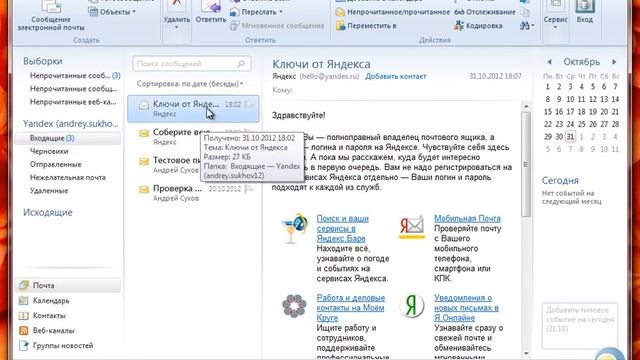Open the Черновики folder
The height and width of the screenshot is (360, 640).
tap(49, 151)
